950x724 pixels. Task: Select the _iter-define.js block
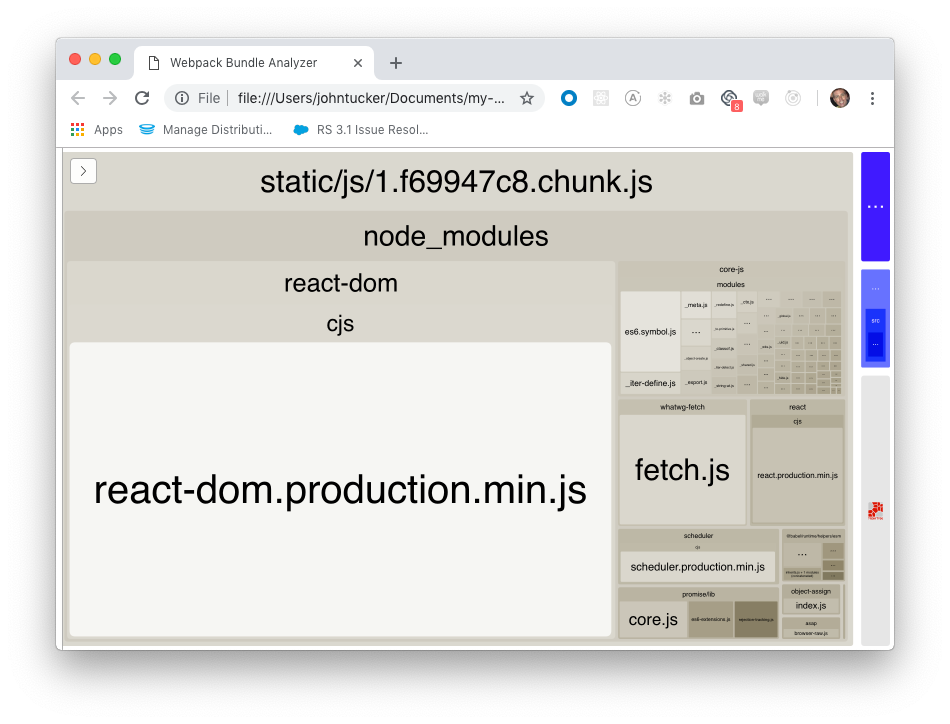pyautogui.click(x=650, y=383)
